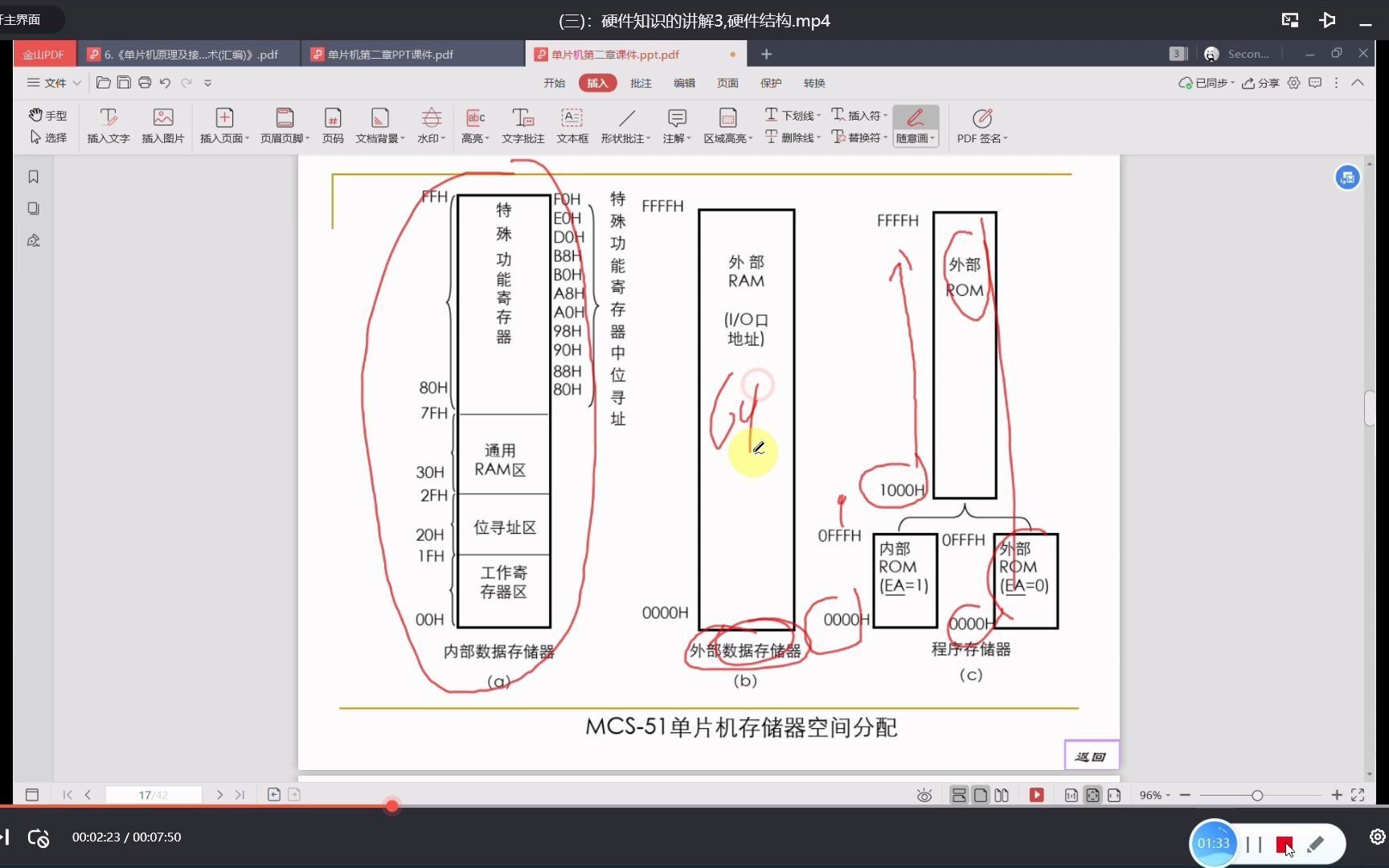The width and height of the screenshot is (1389, 868).
Task: Open the Watermark (水印) dropdown
Action: click(432, 125)
